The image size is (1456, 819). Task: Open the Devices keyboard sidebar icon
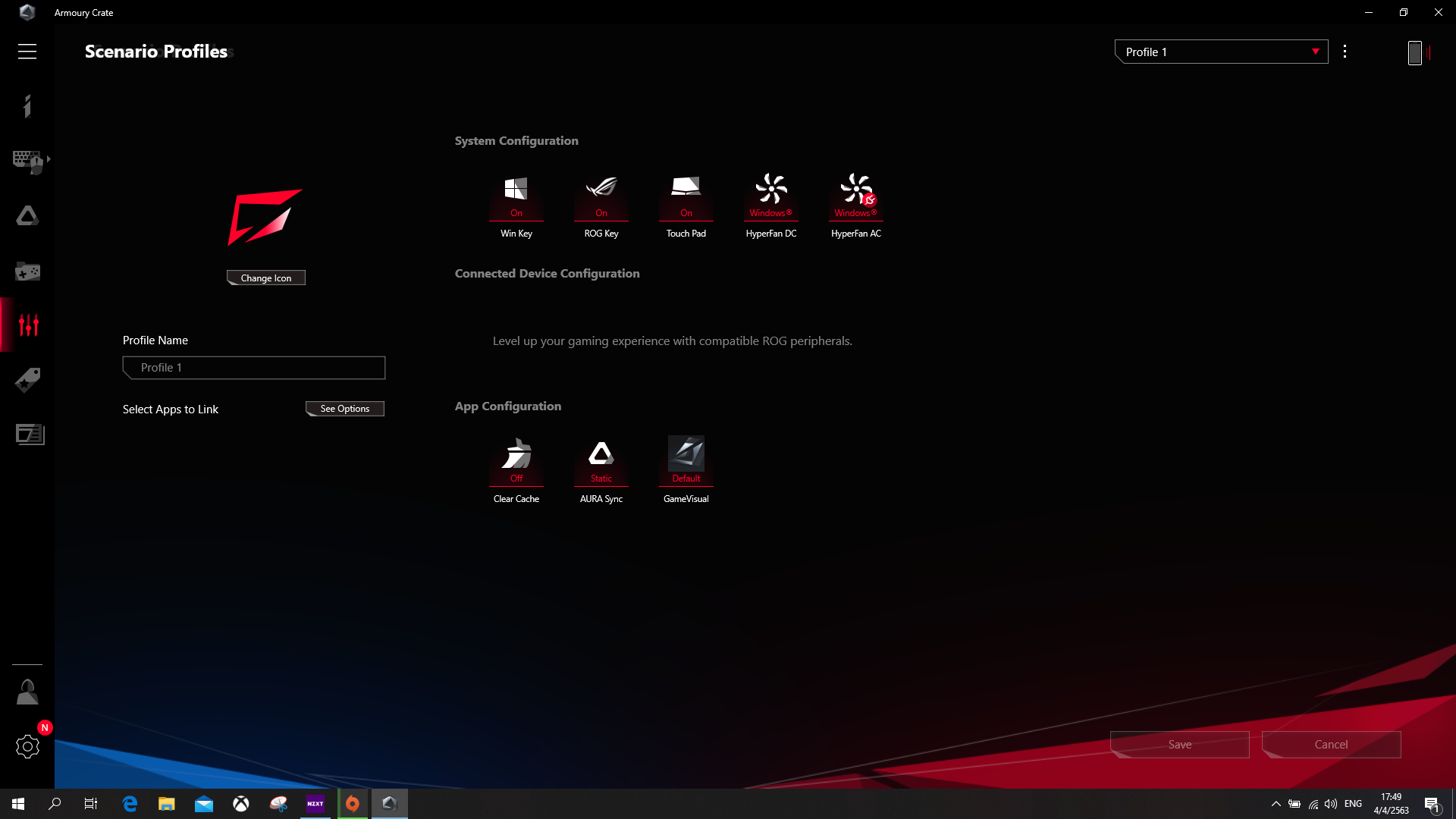[27, 161]
